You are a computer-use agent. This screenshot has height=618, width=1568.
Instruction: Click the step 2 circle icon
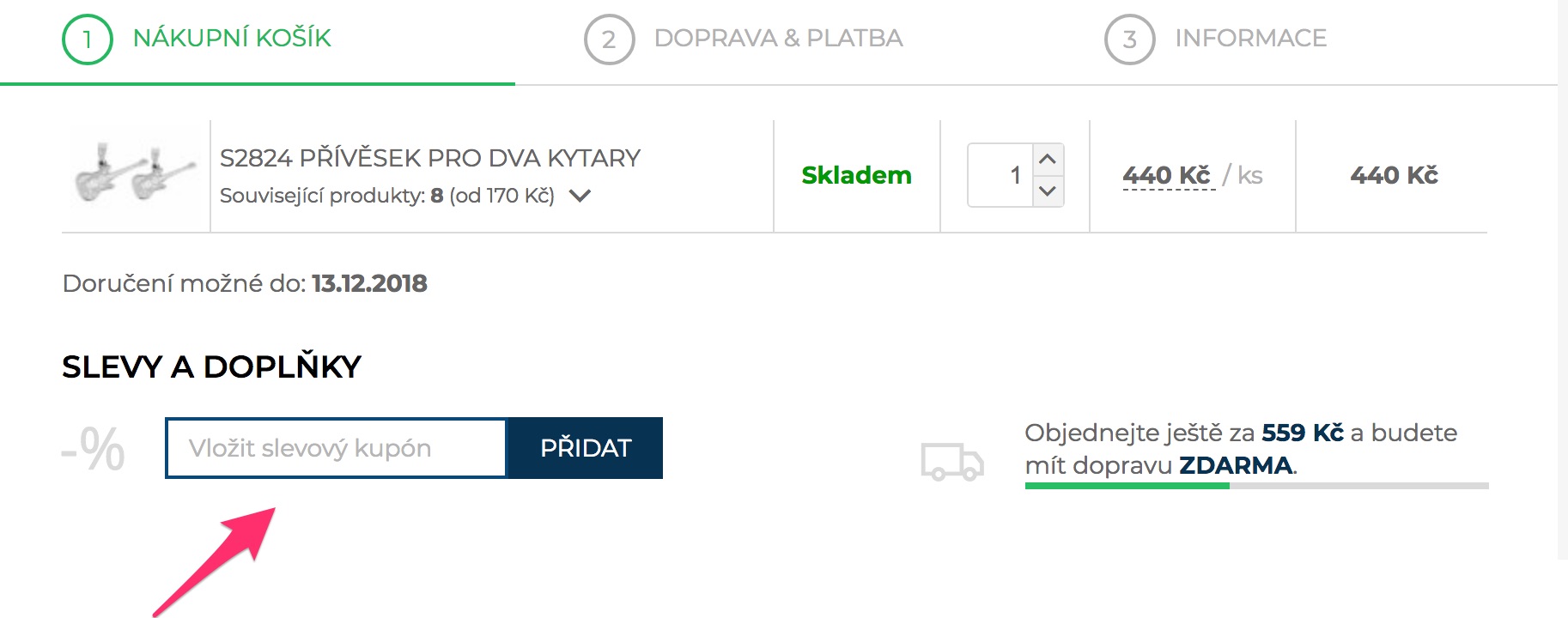point(609,39)
